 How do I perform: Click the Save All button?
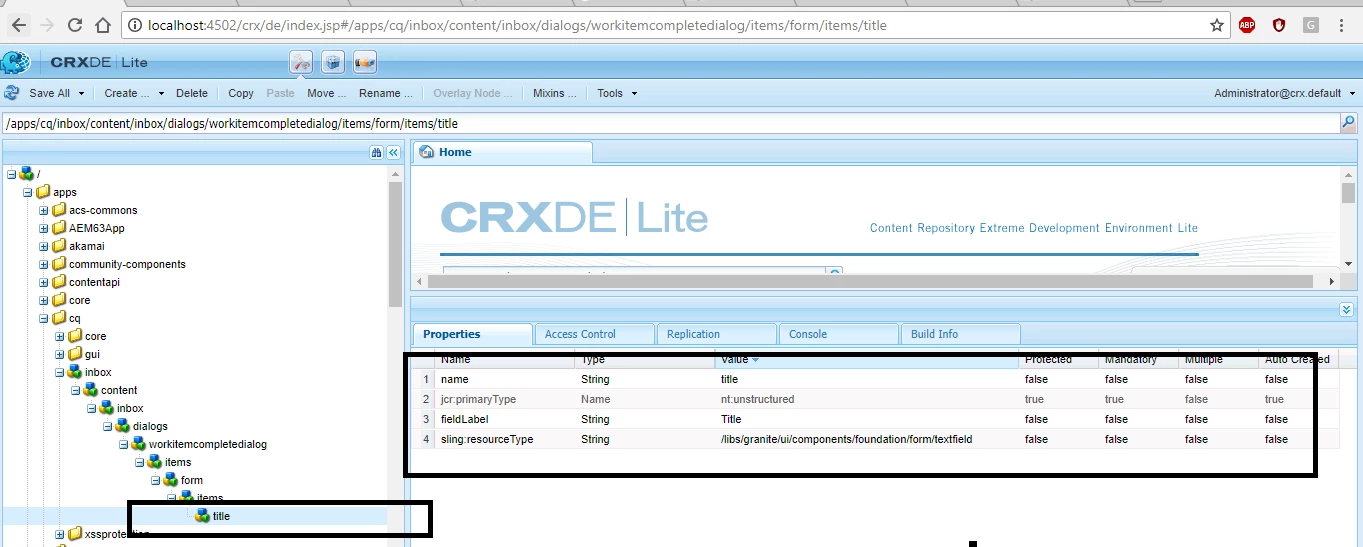49,93
